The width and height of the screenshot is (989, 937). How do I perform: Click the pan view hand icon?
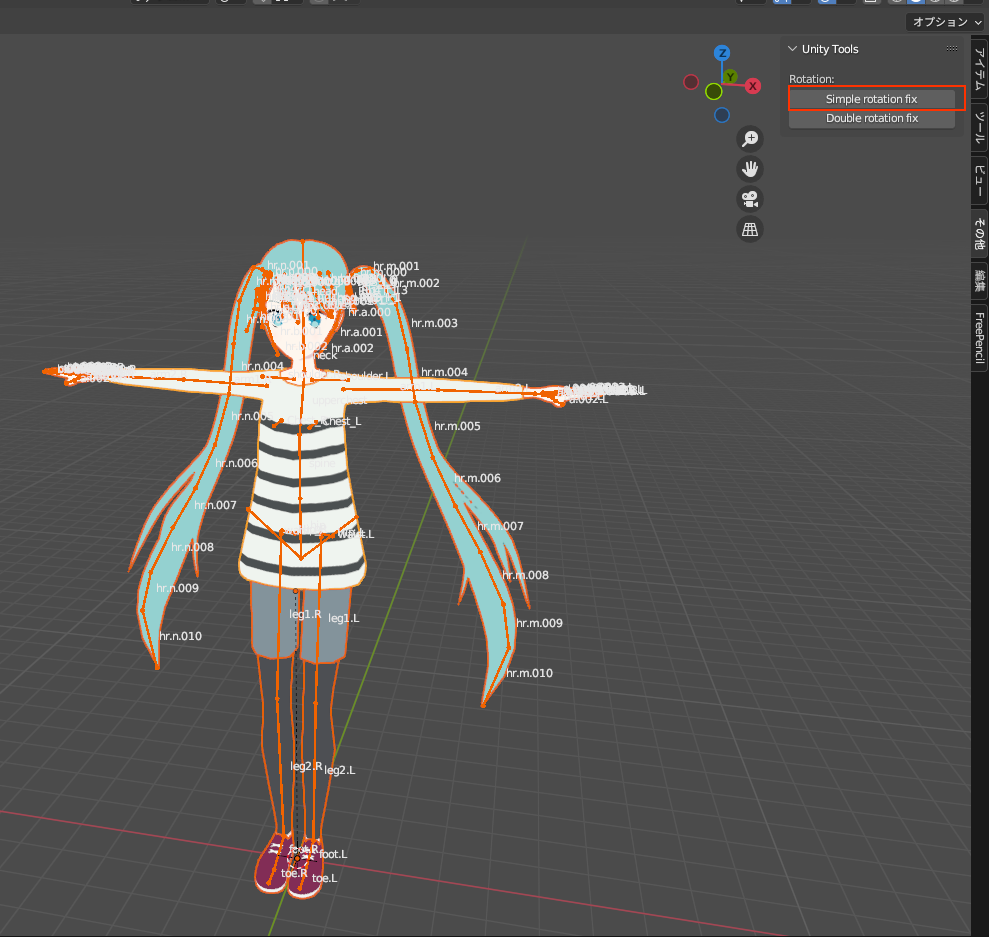[750, 169]
